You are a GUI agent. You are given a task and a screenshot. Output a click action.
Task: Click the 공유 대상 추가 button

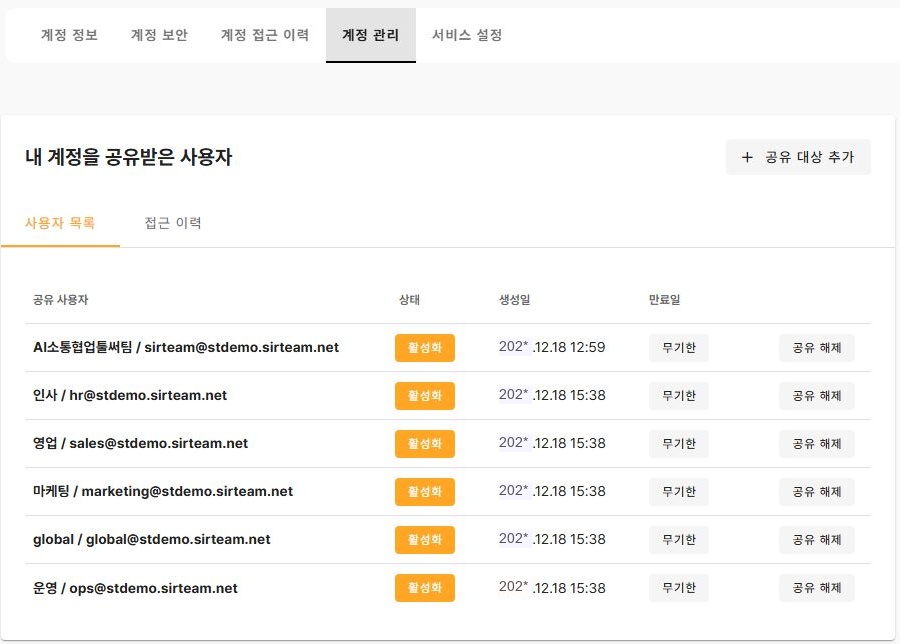point(798,157)
